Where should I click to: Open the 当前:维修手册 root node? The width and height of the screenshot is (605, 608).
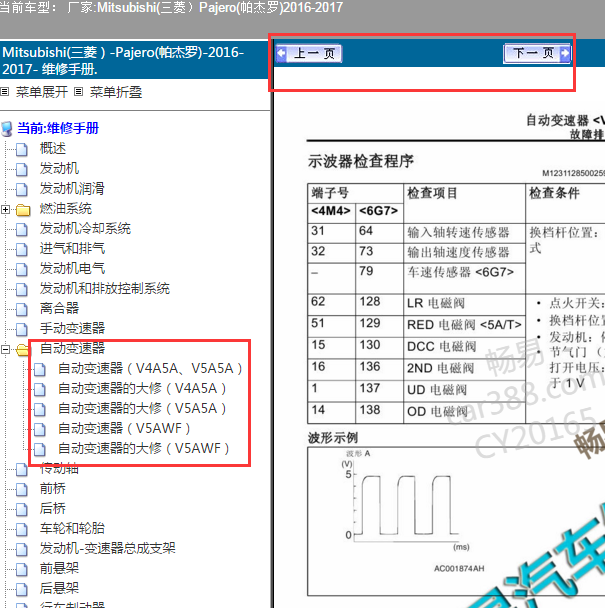pyautogui.click(x=58, y=128)
